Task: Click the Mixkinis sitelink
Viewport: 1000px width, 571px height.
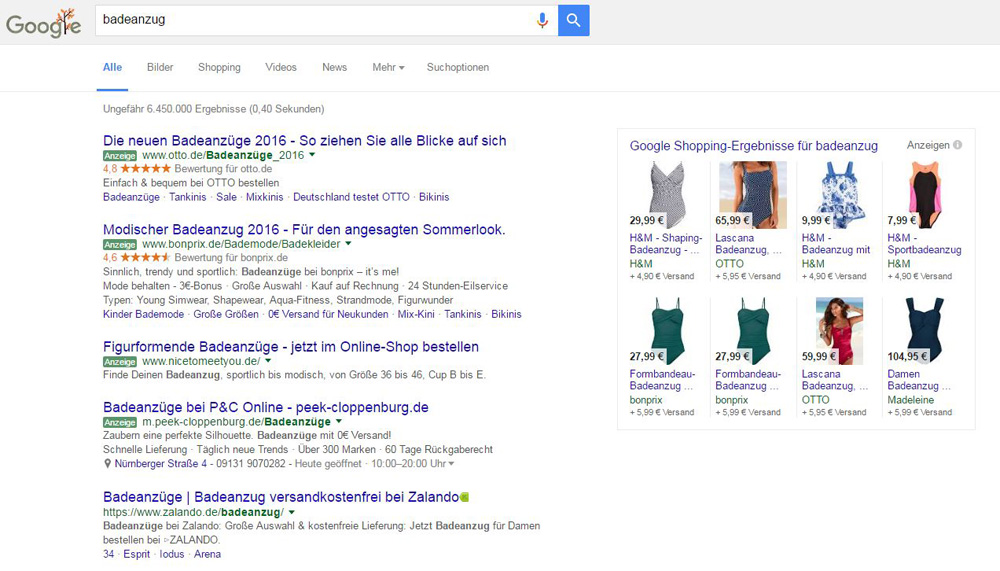Action: pos(265,197)
